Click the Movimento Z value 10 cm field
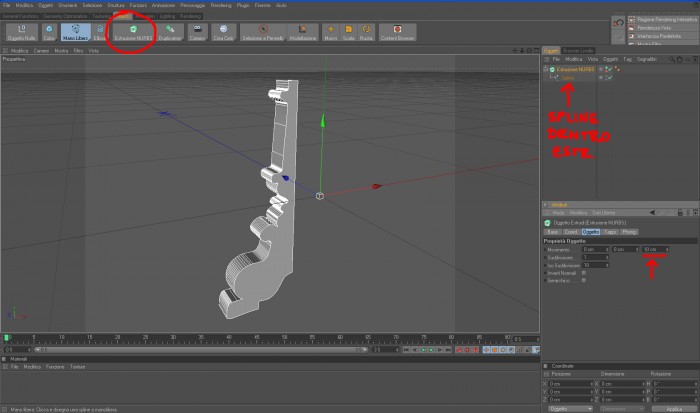 (x=655, y=249)
